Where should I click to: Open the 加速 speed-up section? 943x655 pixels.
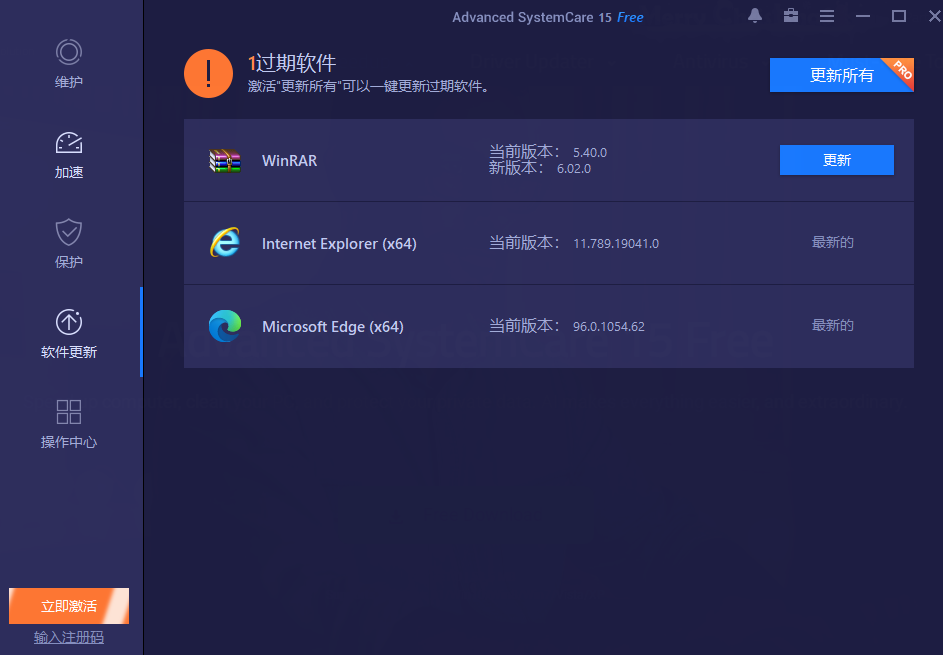pos(69,155)
